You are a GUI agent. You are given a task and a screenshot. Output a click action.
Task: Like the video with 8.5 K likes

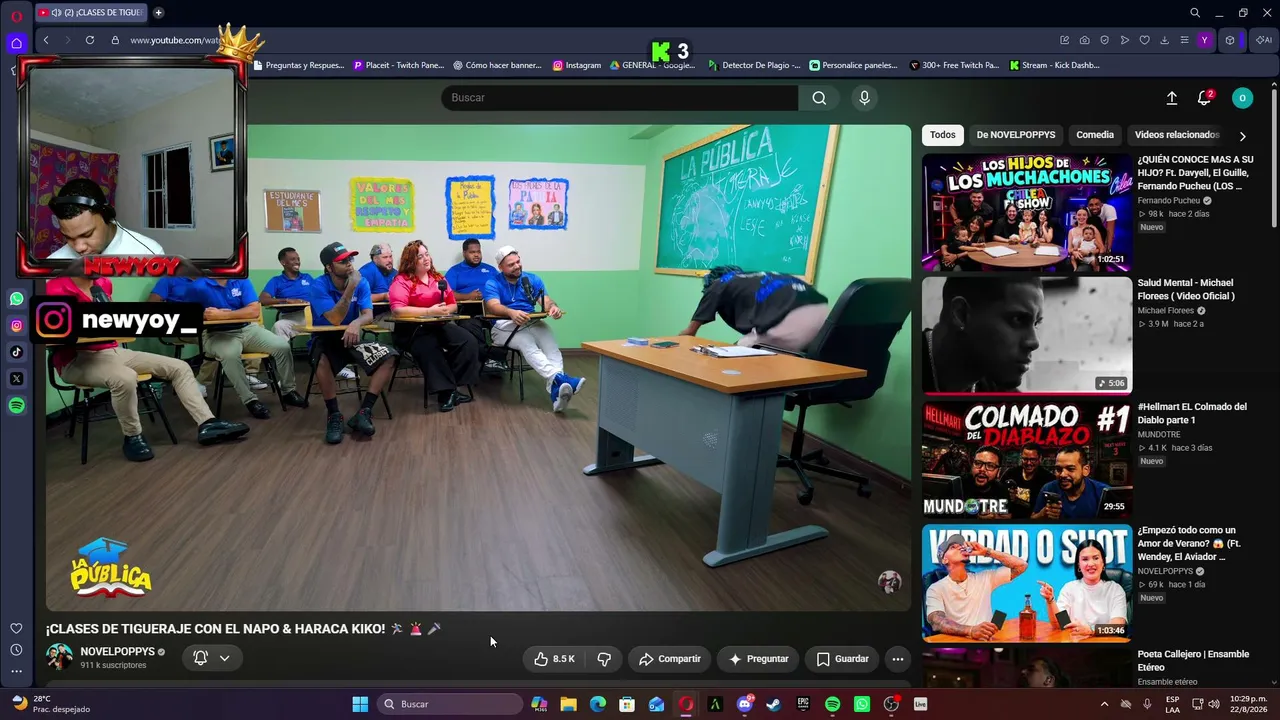[x=554, y=659]
